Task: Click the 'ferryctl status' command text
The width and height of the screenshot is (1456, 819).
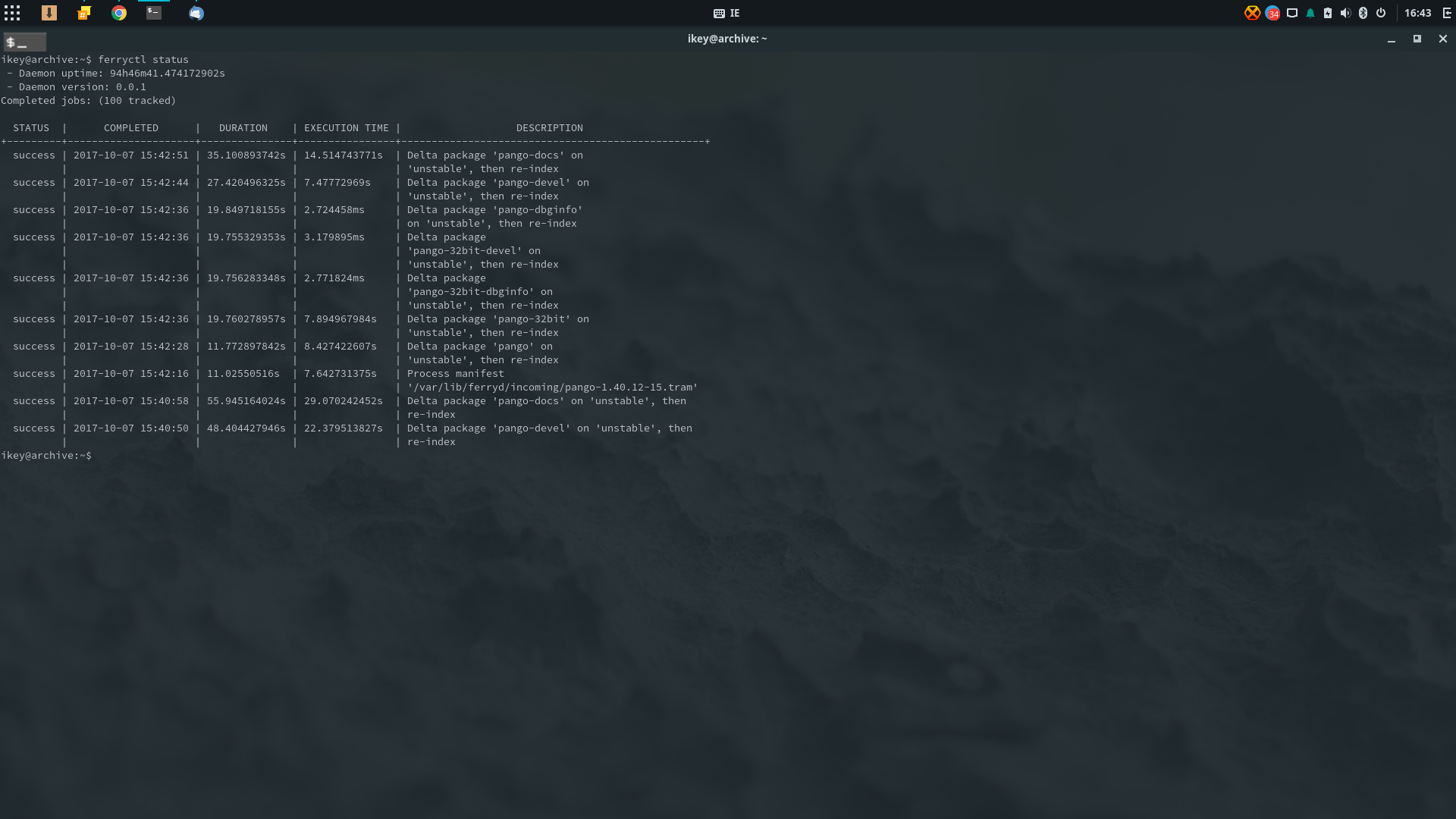Action: point(143,59)
